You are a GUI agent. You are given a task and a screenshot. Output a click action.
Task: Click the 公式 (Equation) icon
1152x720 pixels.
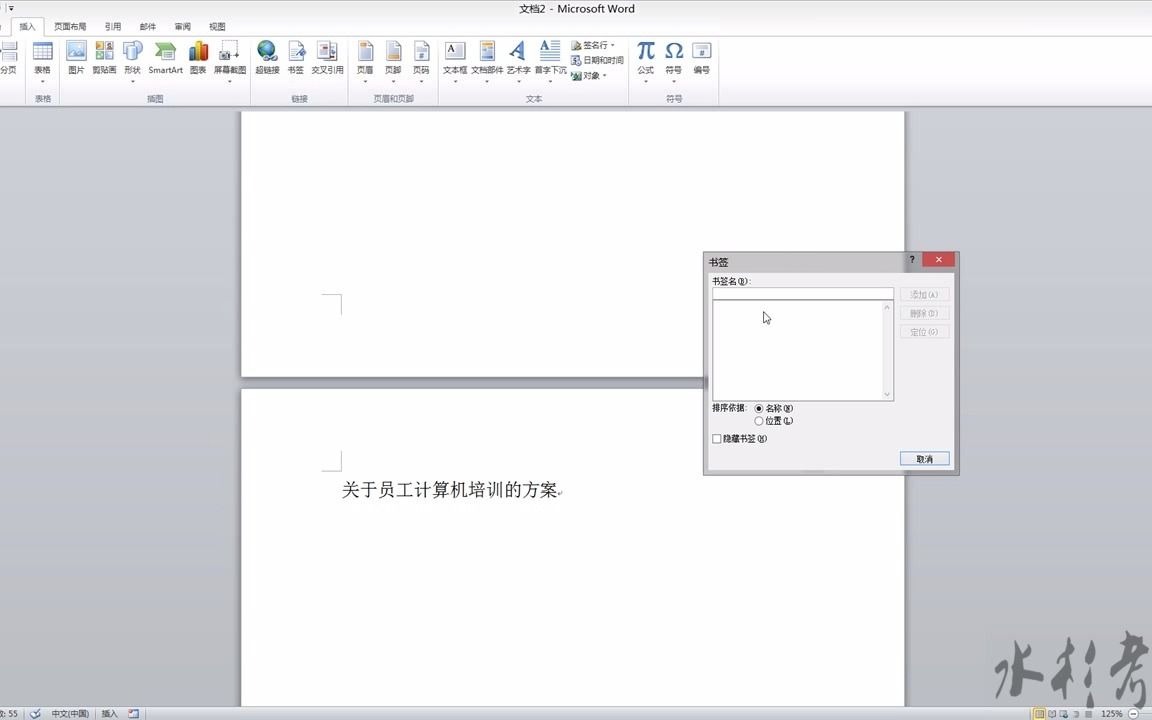point(645,55)
